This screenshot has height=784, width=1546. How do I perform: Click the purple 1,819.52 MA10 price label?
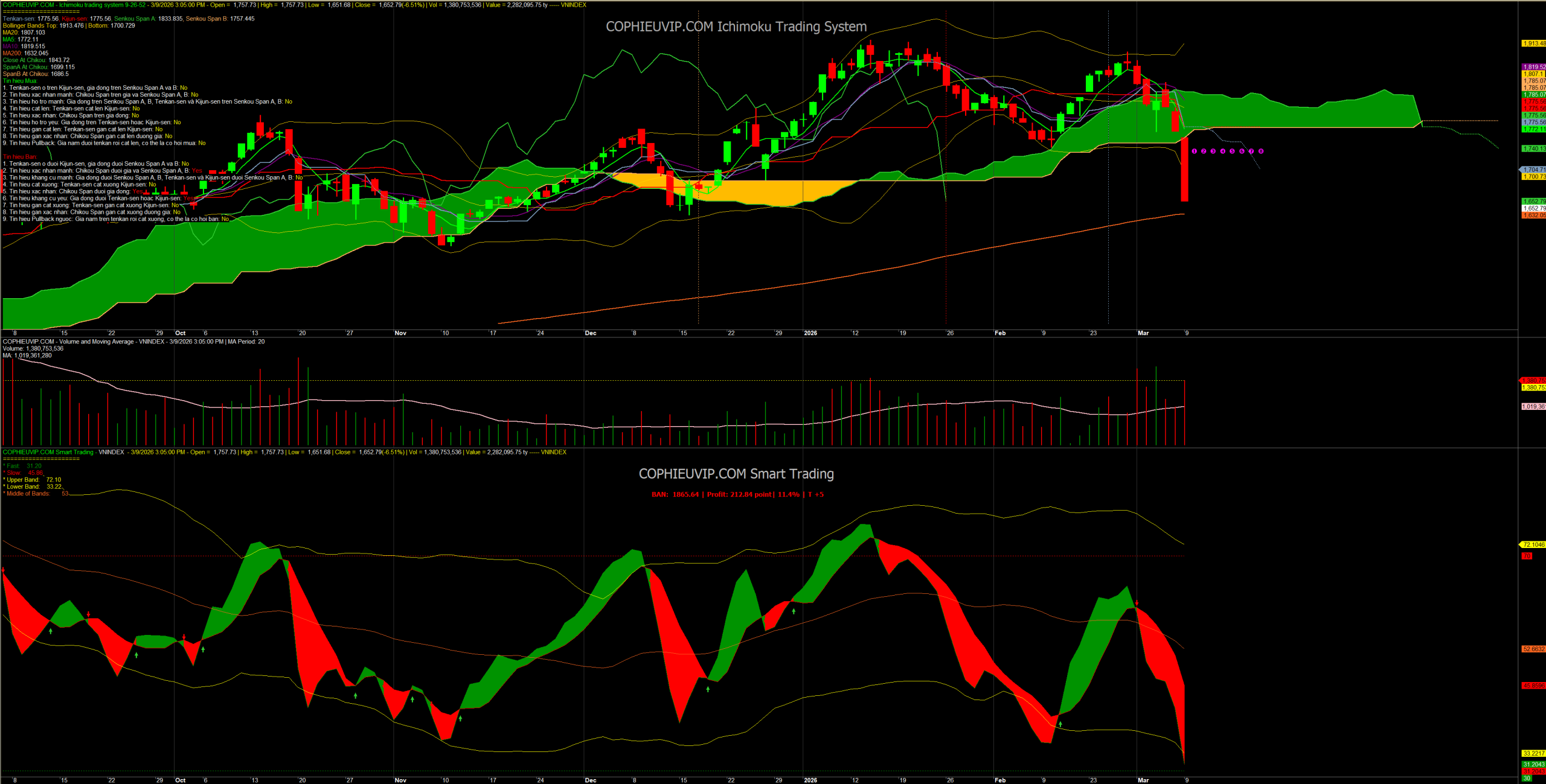[x=1533, y=67]
